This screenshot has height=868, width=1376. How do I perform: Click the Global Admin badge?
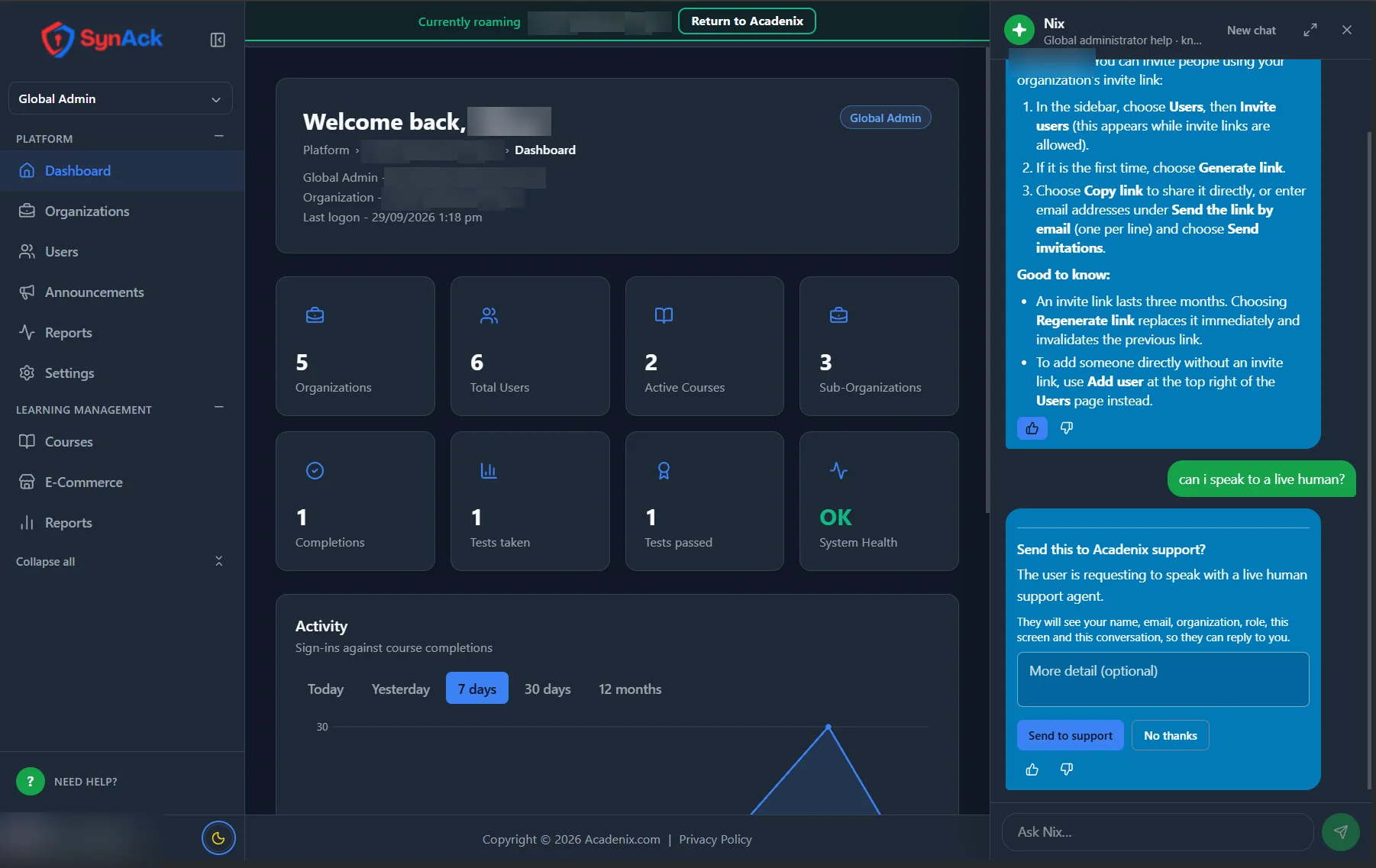click(885, 118)
